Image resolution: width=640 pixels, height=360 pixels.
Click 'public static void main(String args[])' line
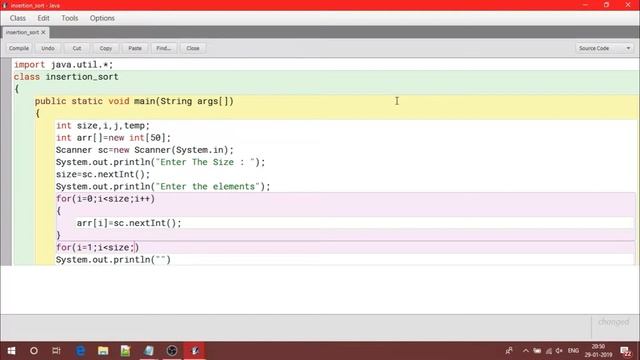point(134,101)
